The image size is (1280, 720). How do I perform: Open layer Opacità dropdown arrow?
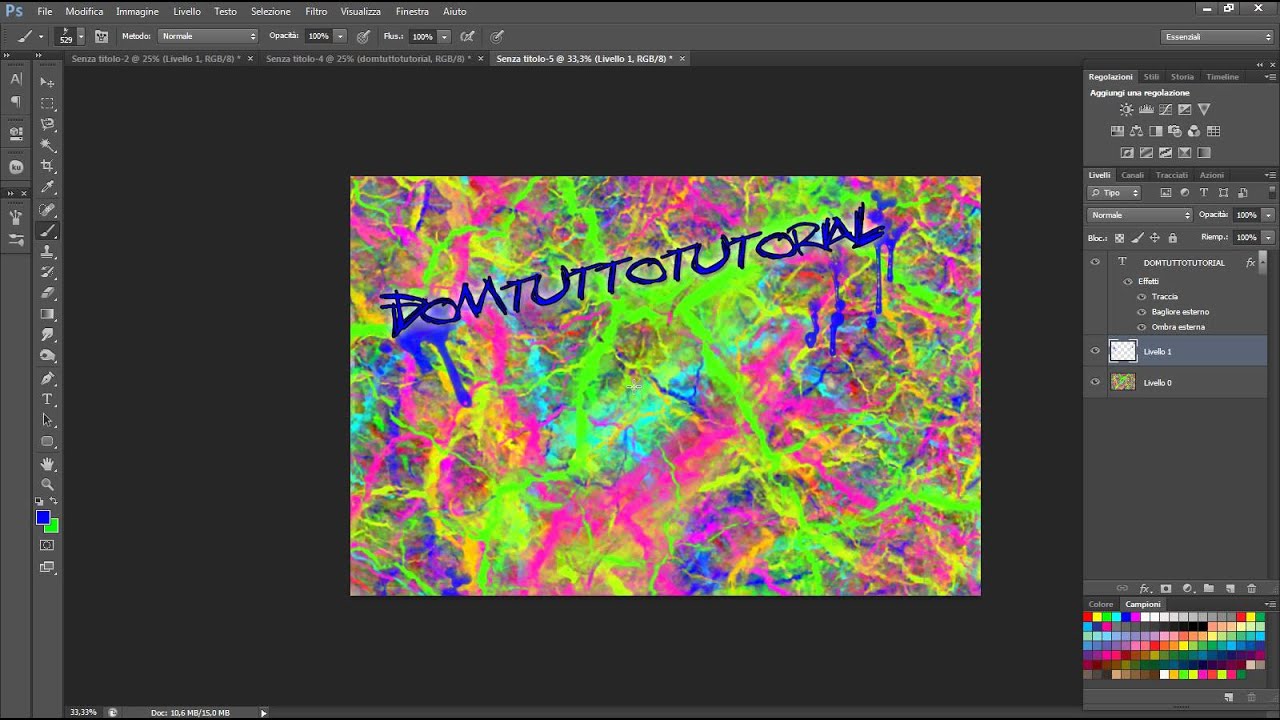coord(1268,215)
